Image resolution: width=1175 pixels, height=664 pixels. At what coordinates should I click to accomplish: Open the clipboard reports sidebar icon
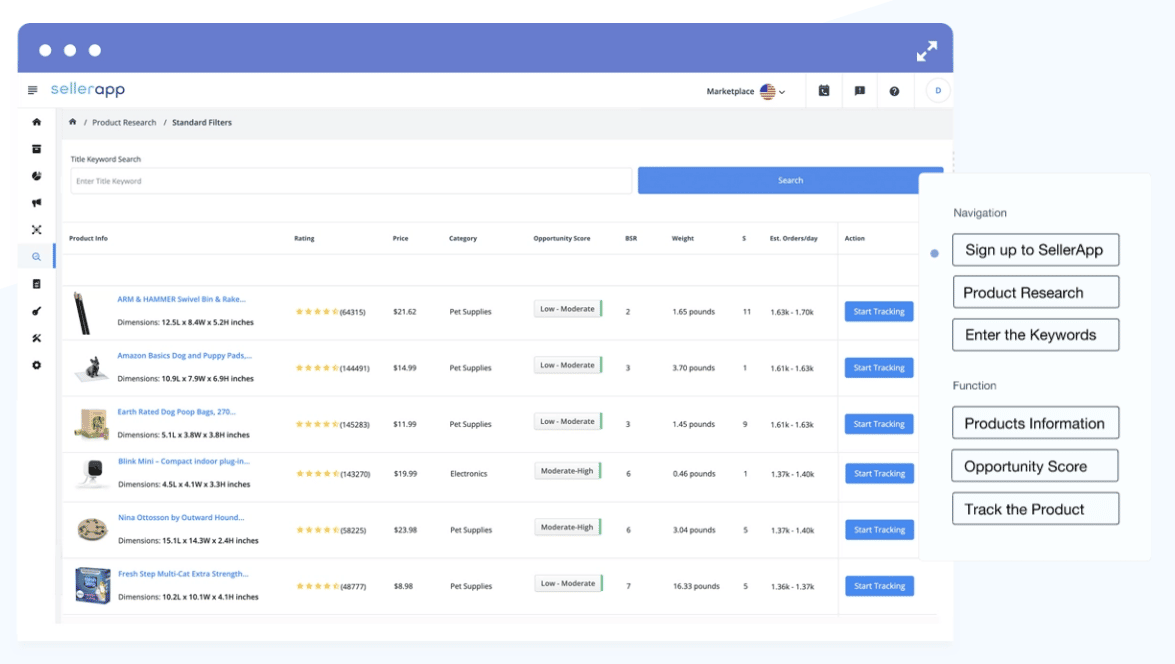click(37, 284)
